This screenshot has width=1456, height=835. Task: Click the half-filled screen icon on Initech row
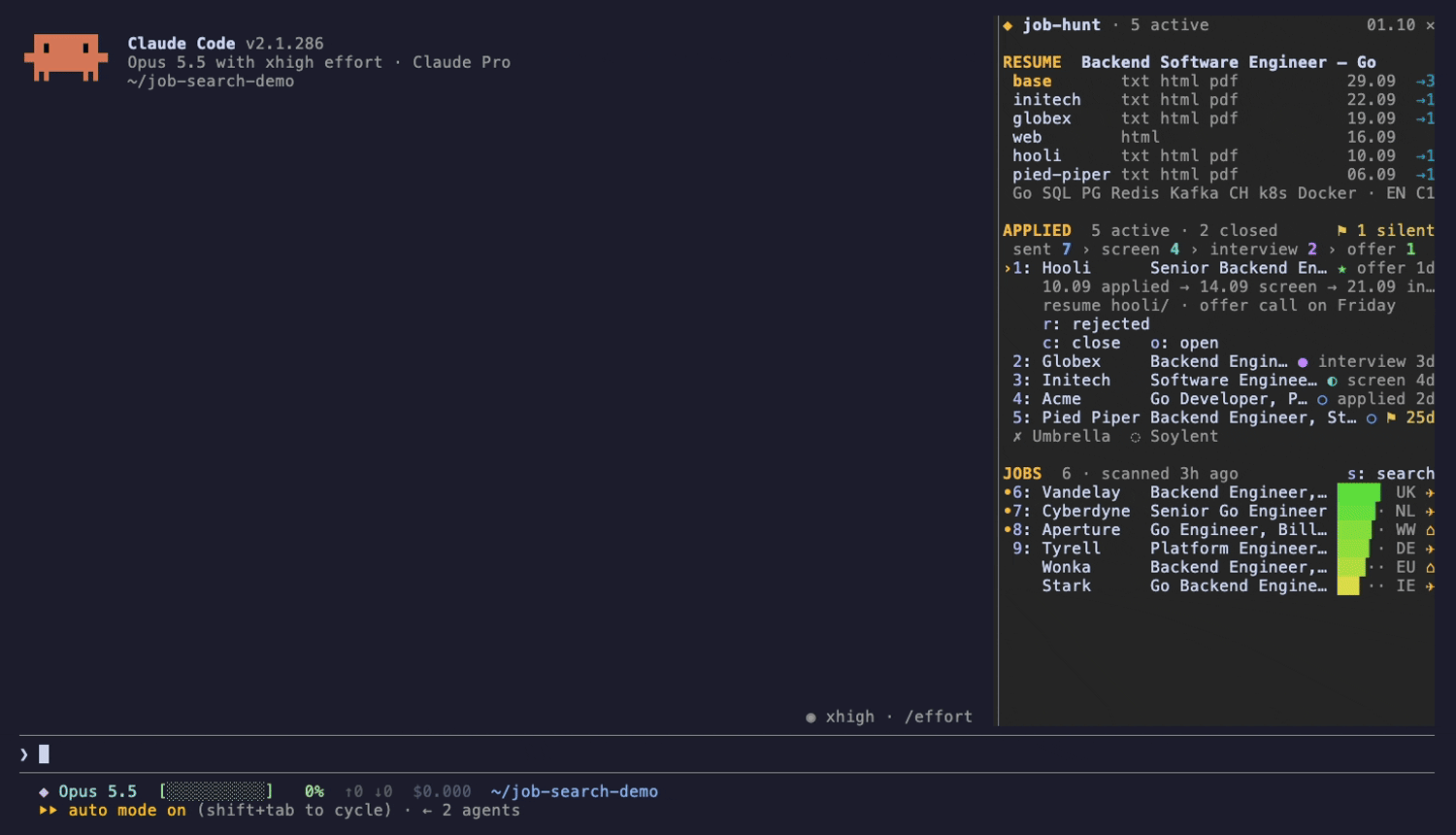1332,381
